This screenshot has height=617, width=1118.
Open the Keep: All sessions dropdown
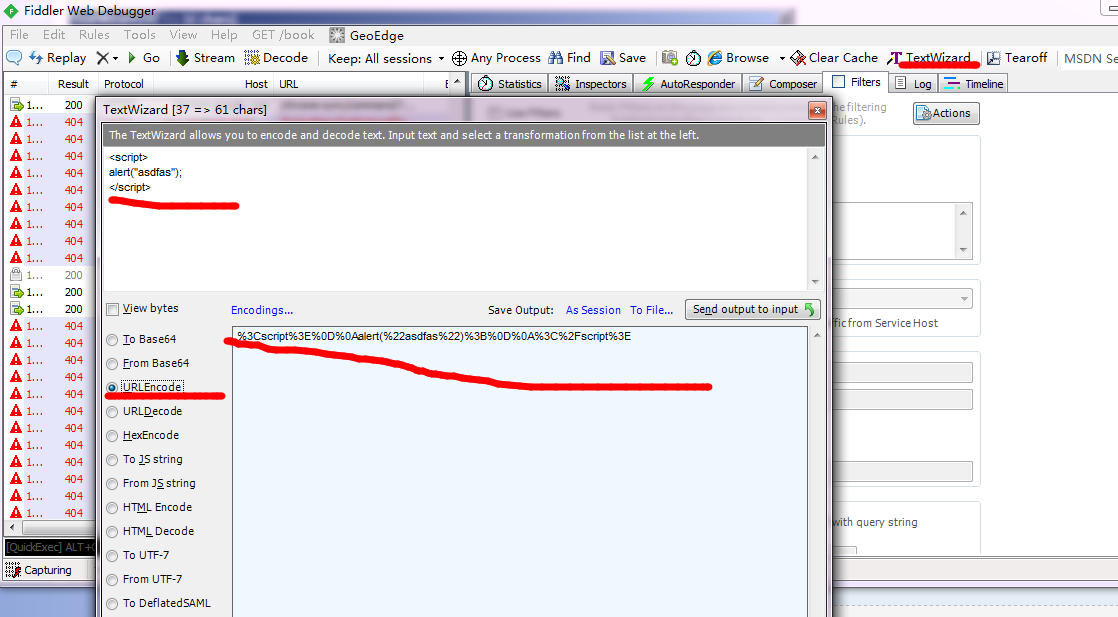386,58
